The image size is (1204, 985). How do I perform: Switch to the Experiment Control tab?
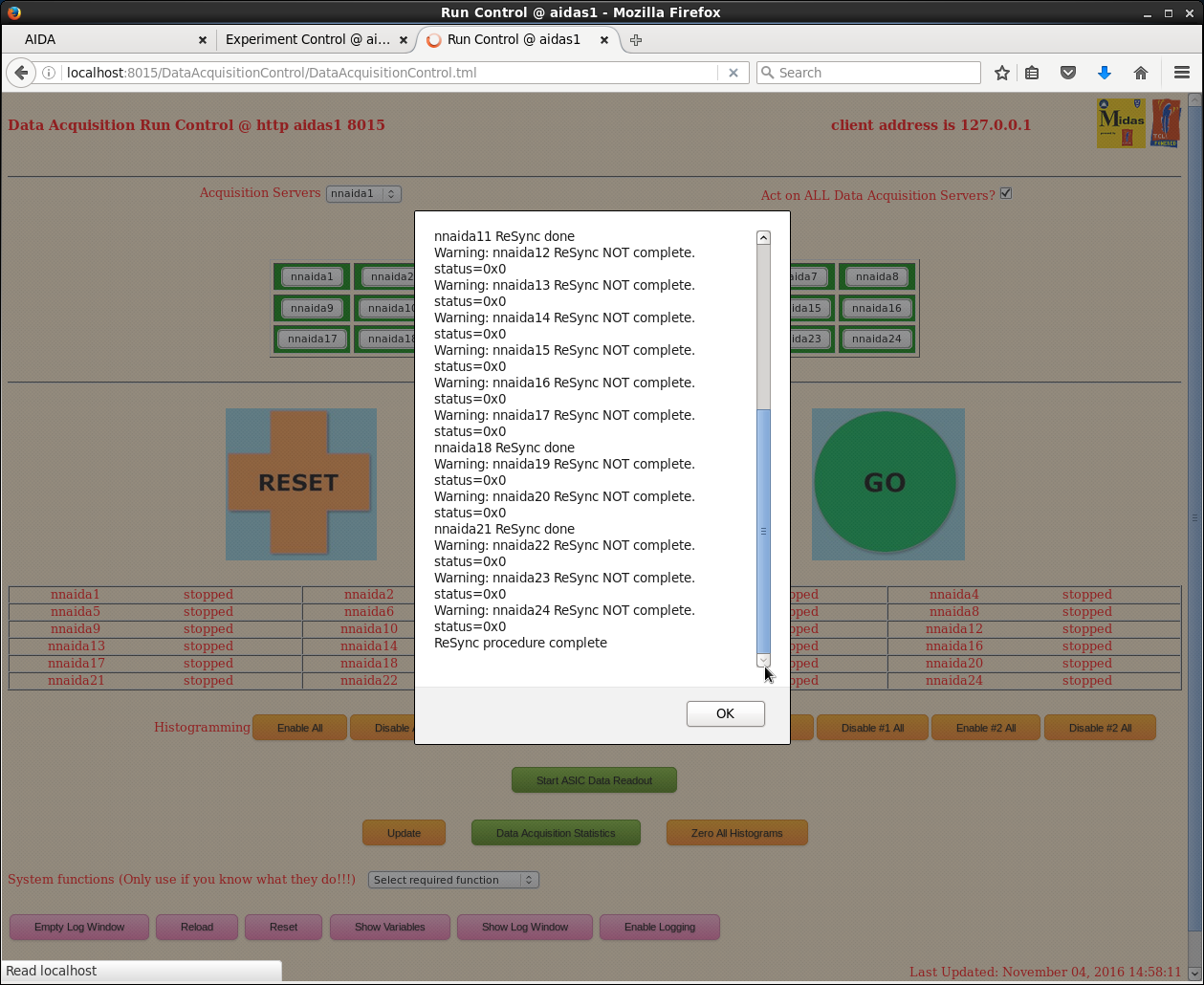tap(308, 40)
